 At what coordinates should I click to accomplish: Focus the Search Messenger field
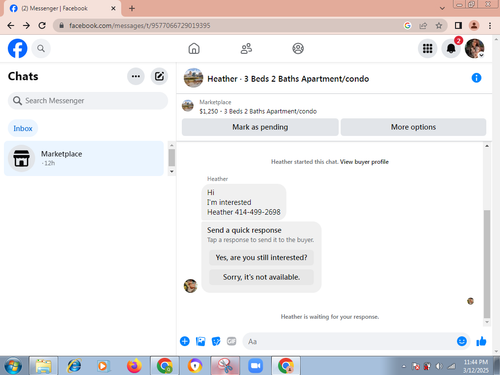point(88,101)
